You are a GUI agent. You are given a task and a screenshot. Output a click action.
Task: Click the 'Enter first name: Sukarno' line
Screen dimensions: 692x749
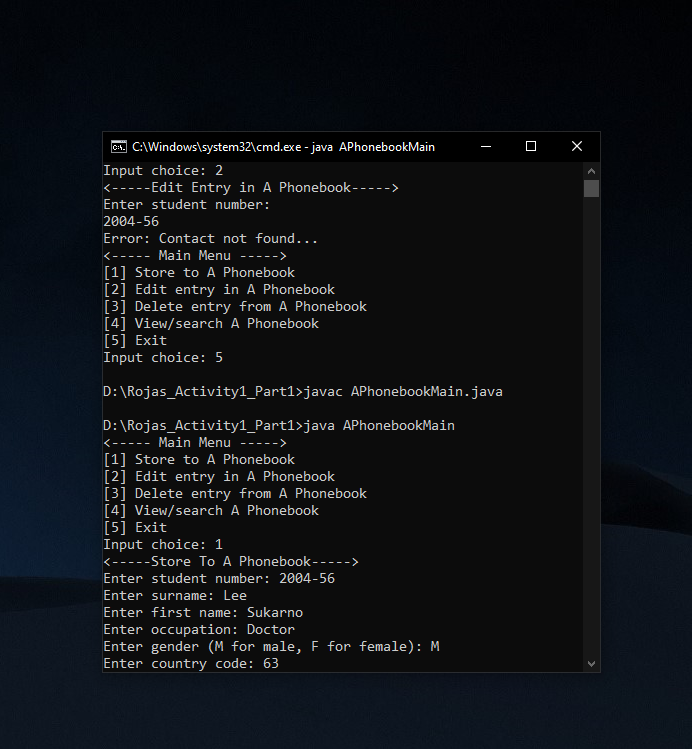(x=203, y=613)
